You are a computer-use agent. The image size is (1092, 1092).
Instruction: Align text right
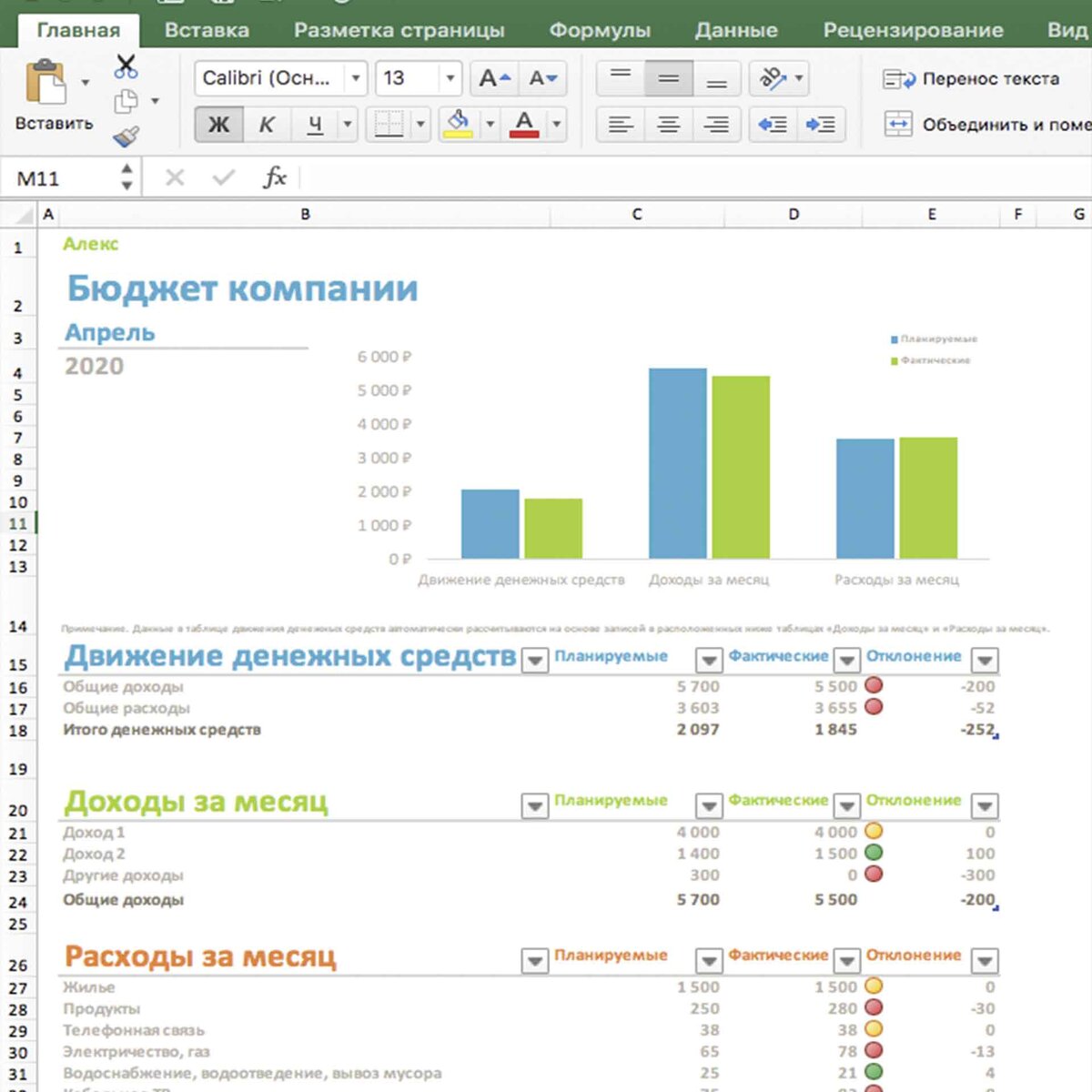[x=717, y=125]
